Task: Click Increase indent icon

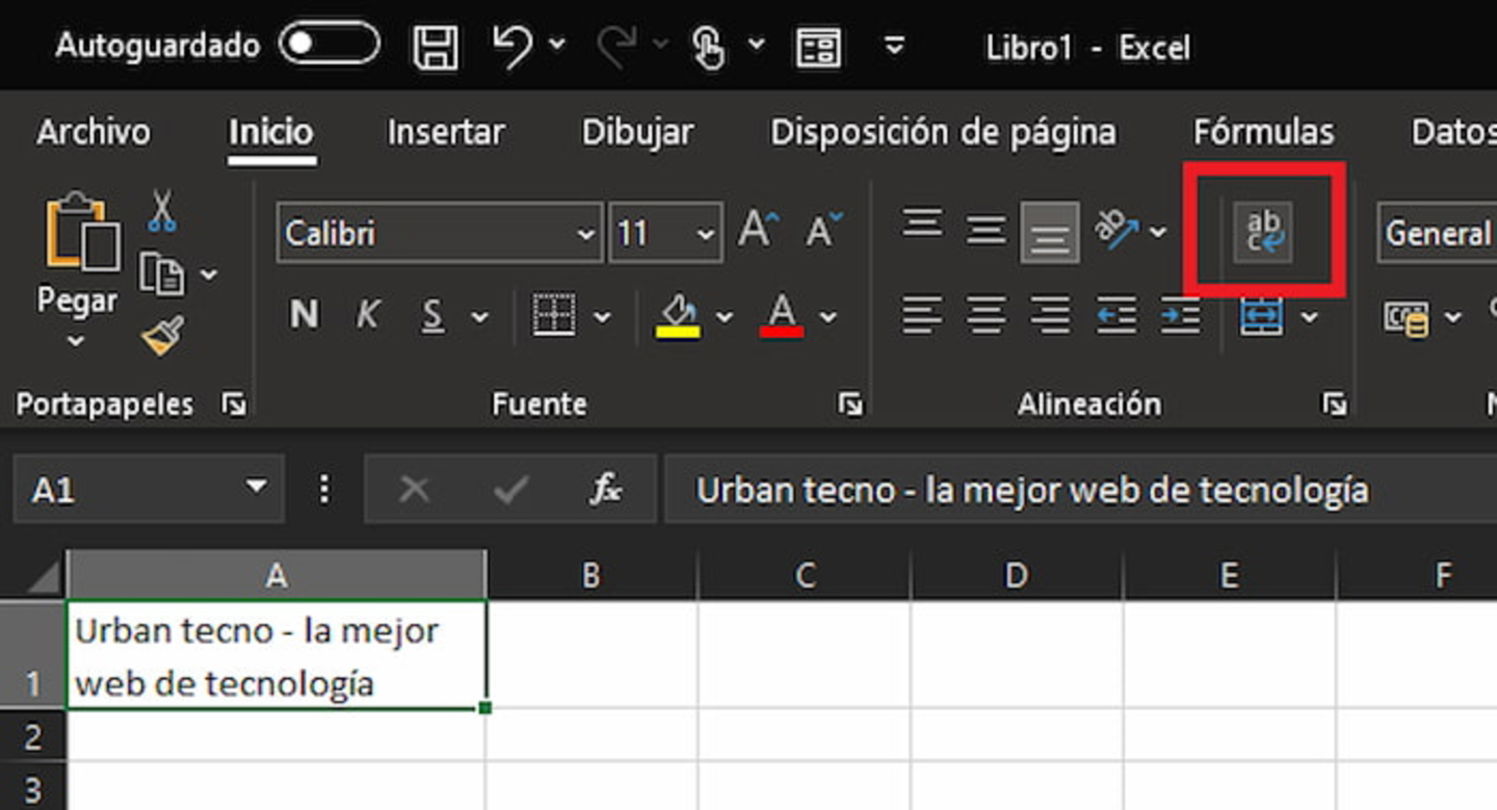Action: point(1180,316)
